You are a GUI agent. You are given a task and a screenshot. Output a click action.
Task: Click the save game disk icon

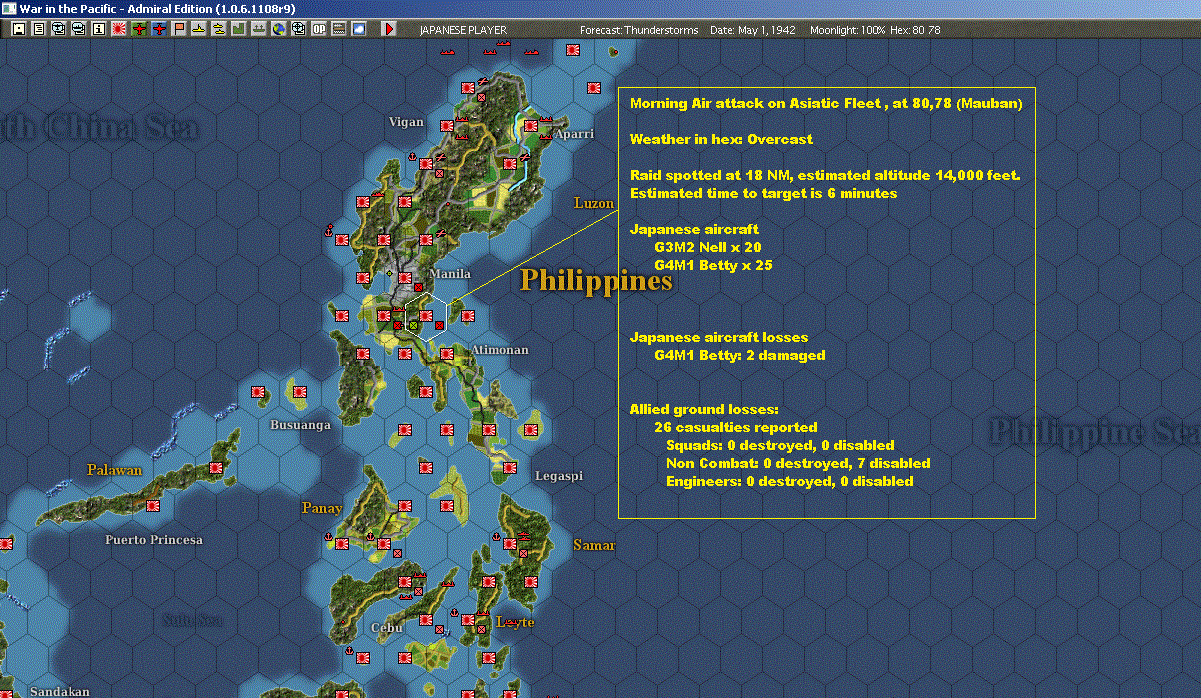click(19, 29)
